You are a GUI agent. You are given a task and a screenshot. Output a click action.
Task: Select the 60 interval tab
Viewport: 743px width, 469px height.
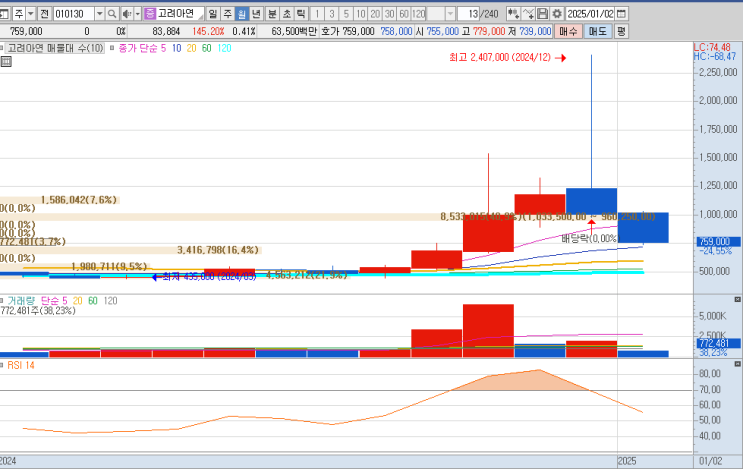403,14
